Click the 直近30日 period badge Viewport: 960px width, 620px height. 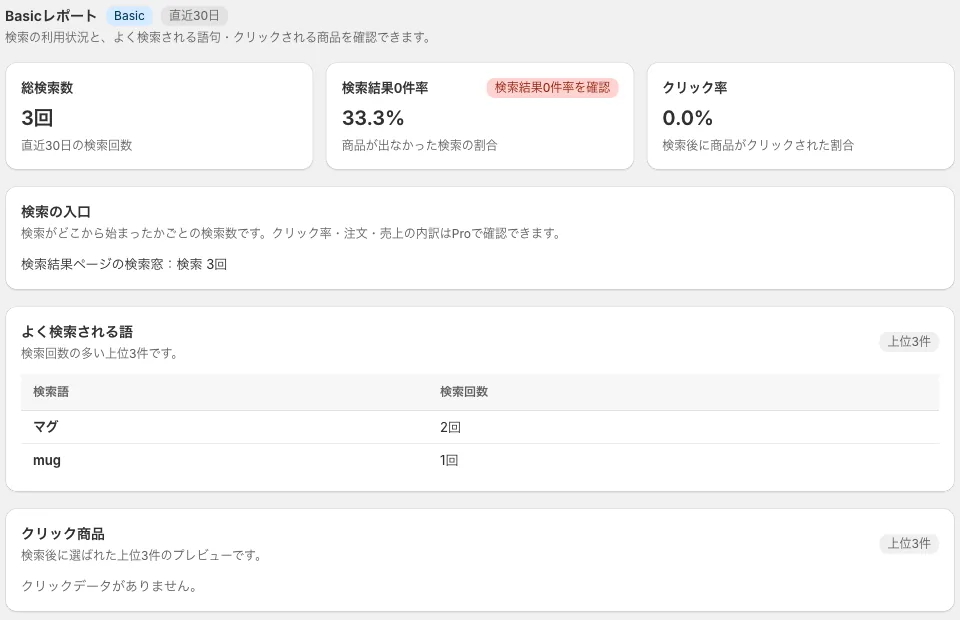click(194, 16)
